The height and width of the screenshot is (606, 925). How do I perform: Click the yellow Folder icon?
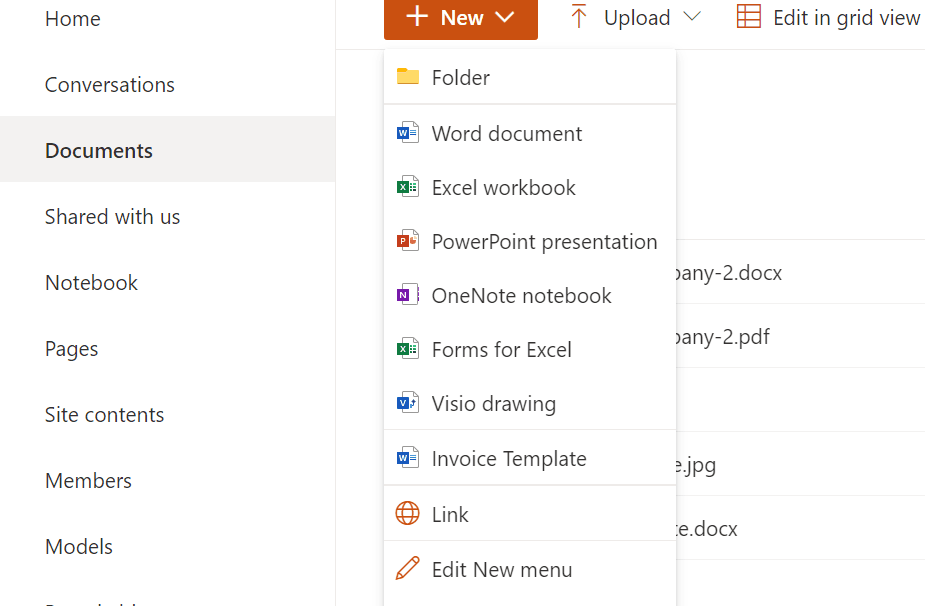pos(408,77)
